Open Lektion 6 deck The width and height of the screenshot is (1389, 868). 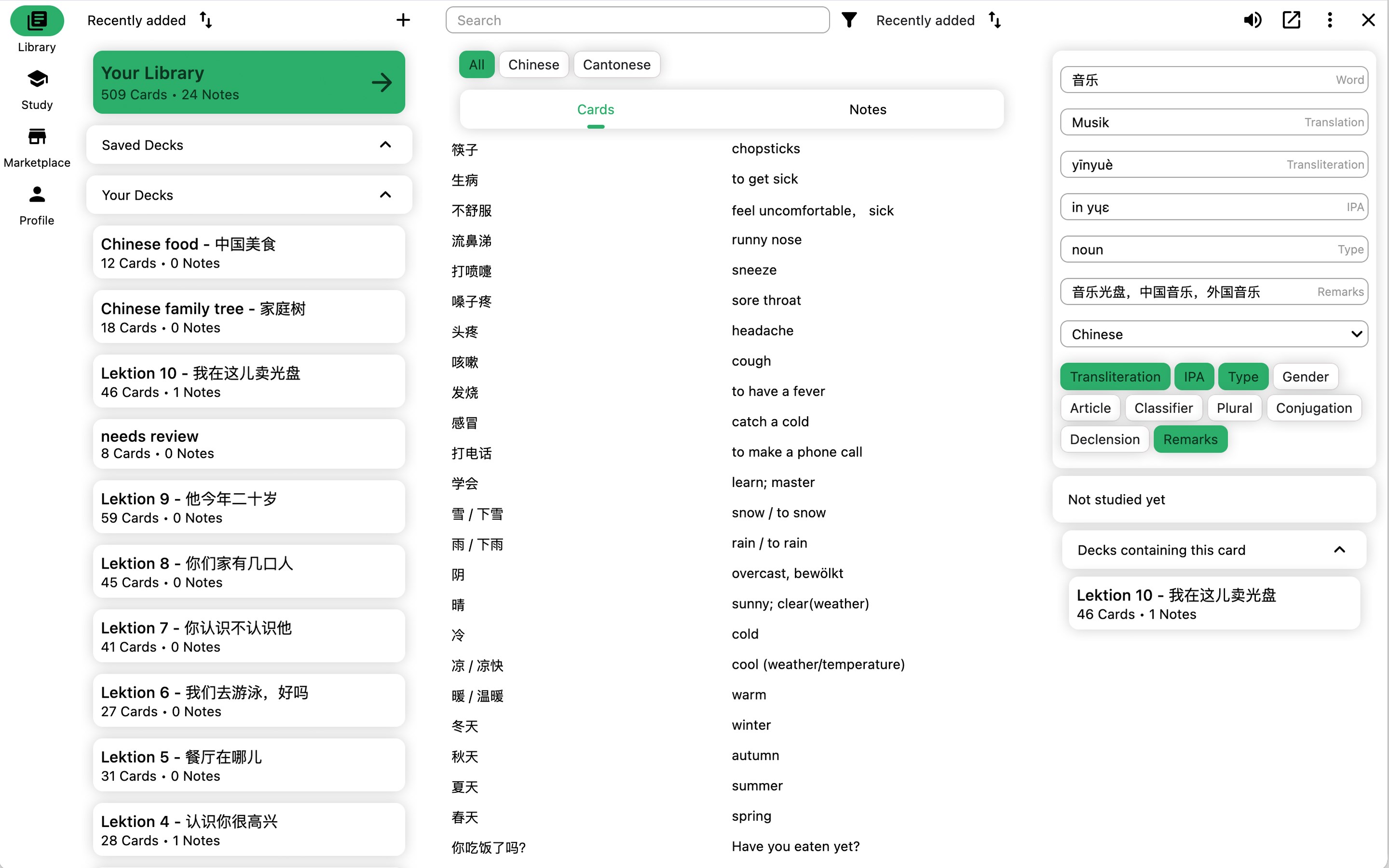[x=249, y=701]
